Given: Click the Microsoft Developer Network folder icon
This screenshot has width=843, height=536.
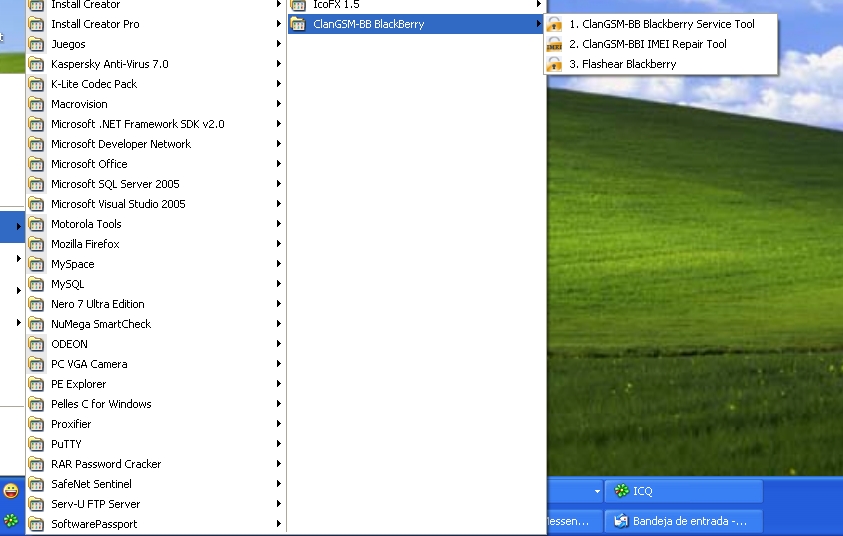Looking at the screenshot, I should coord(36,144).
